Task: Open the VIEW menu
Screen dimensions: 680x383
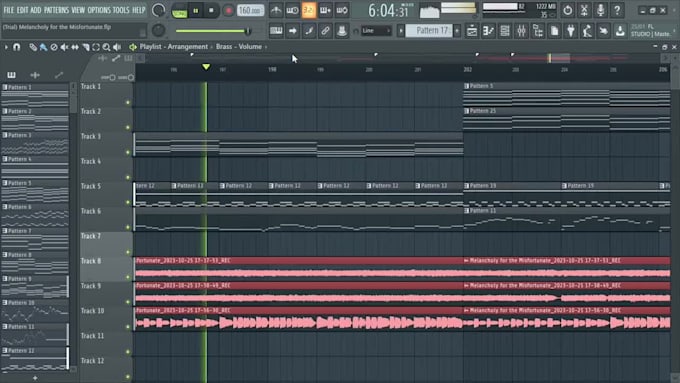Action: [78, 10]
